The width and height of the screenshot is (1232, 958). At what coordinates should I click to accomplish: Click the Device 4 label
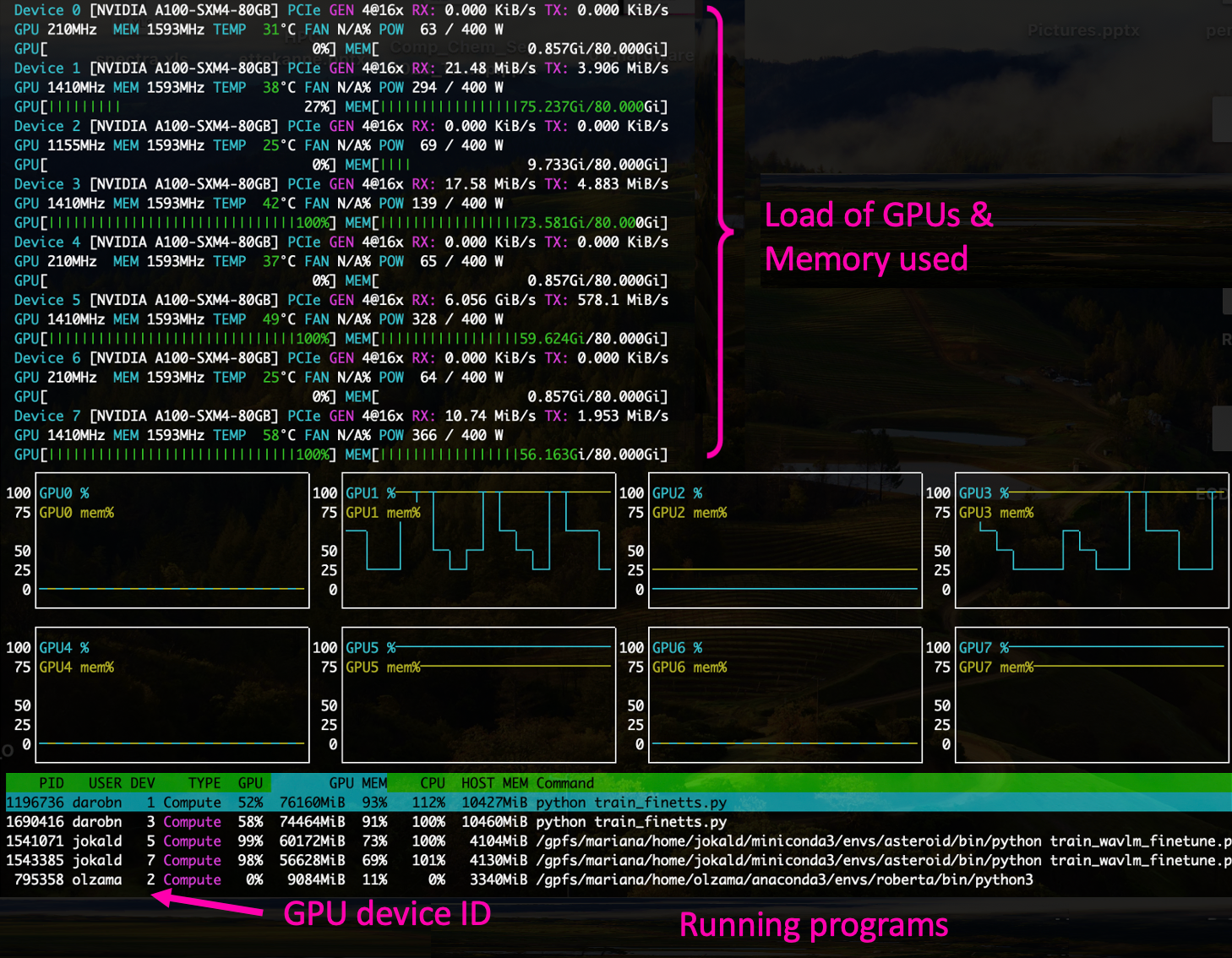click(x=47, y=242)
